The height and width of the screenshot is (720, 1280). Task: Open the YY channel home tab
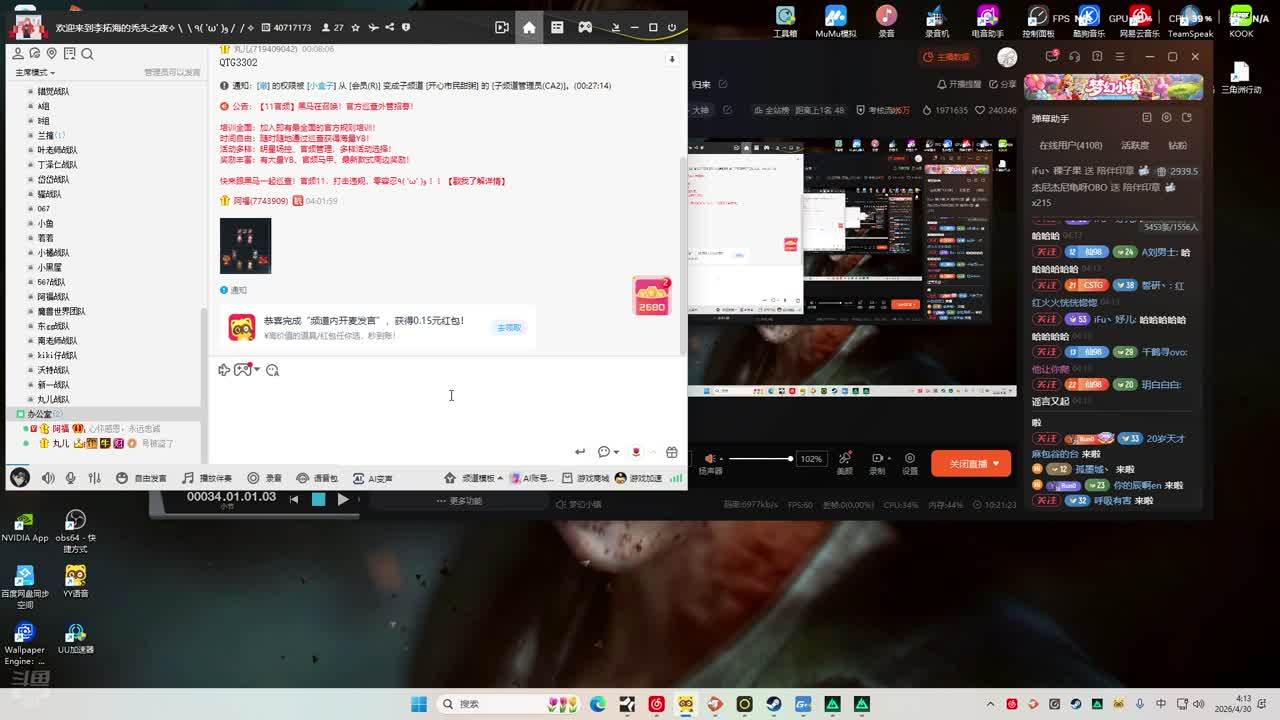[529, 27]
